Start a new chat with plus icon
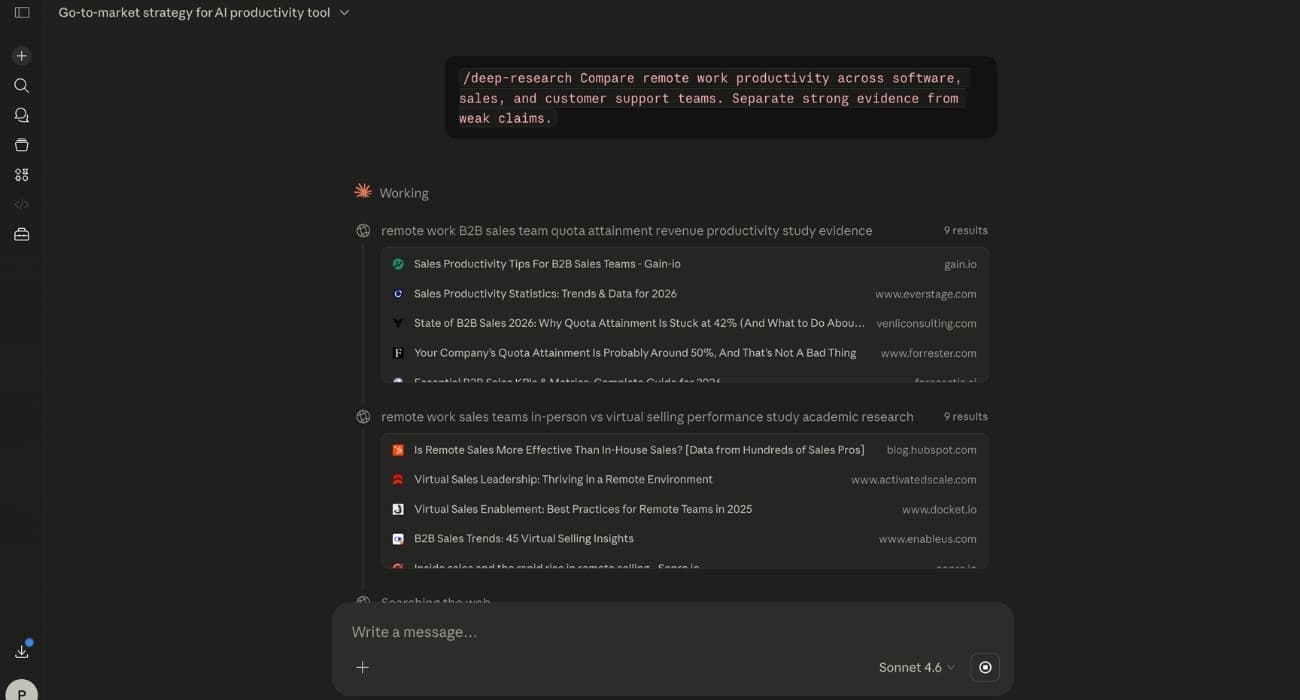Viewport: 1300px width, 700px height. tap(22, 56)
